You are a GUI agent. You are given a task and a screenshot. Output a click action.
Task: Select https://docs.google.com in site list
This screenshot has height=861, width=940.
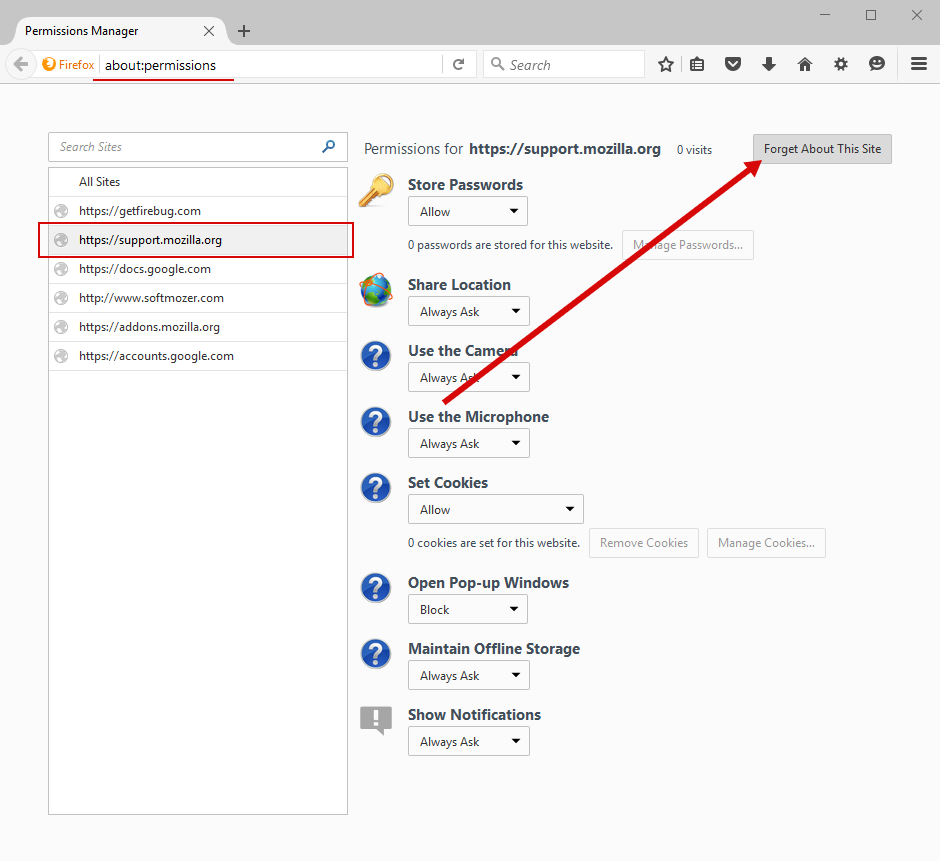[x=198, y=269]
